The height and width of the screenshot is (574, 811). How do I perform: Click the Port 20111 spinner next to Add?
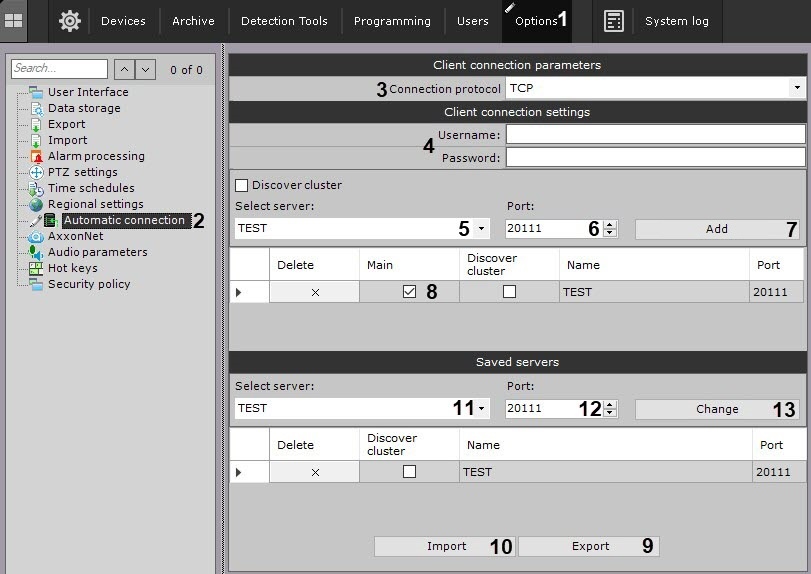[x=610, y=229]
